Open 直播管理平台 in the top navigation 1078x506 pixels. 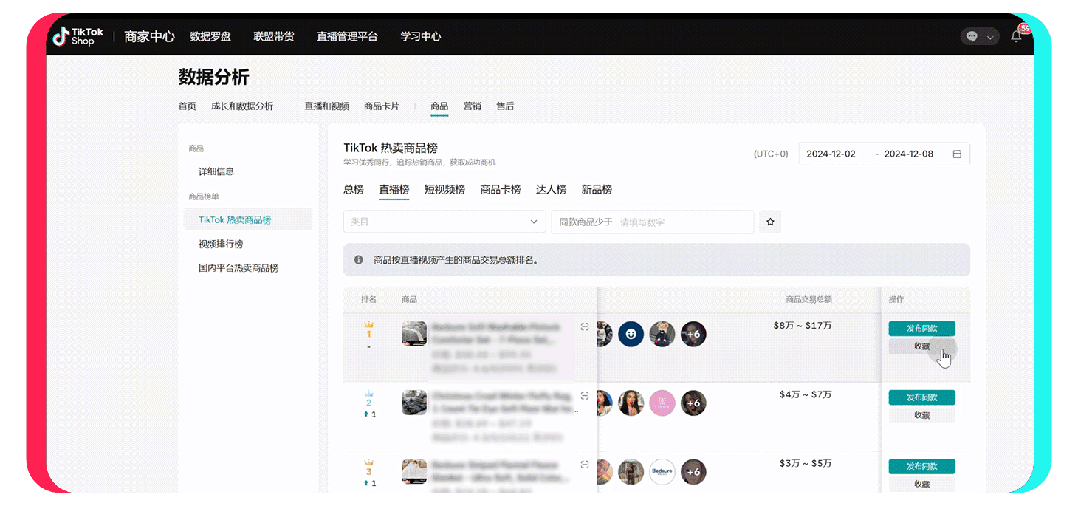click(347, 37)
